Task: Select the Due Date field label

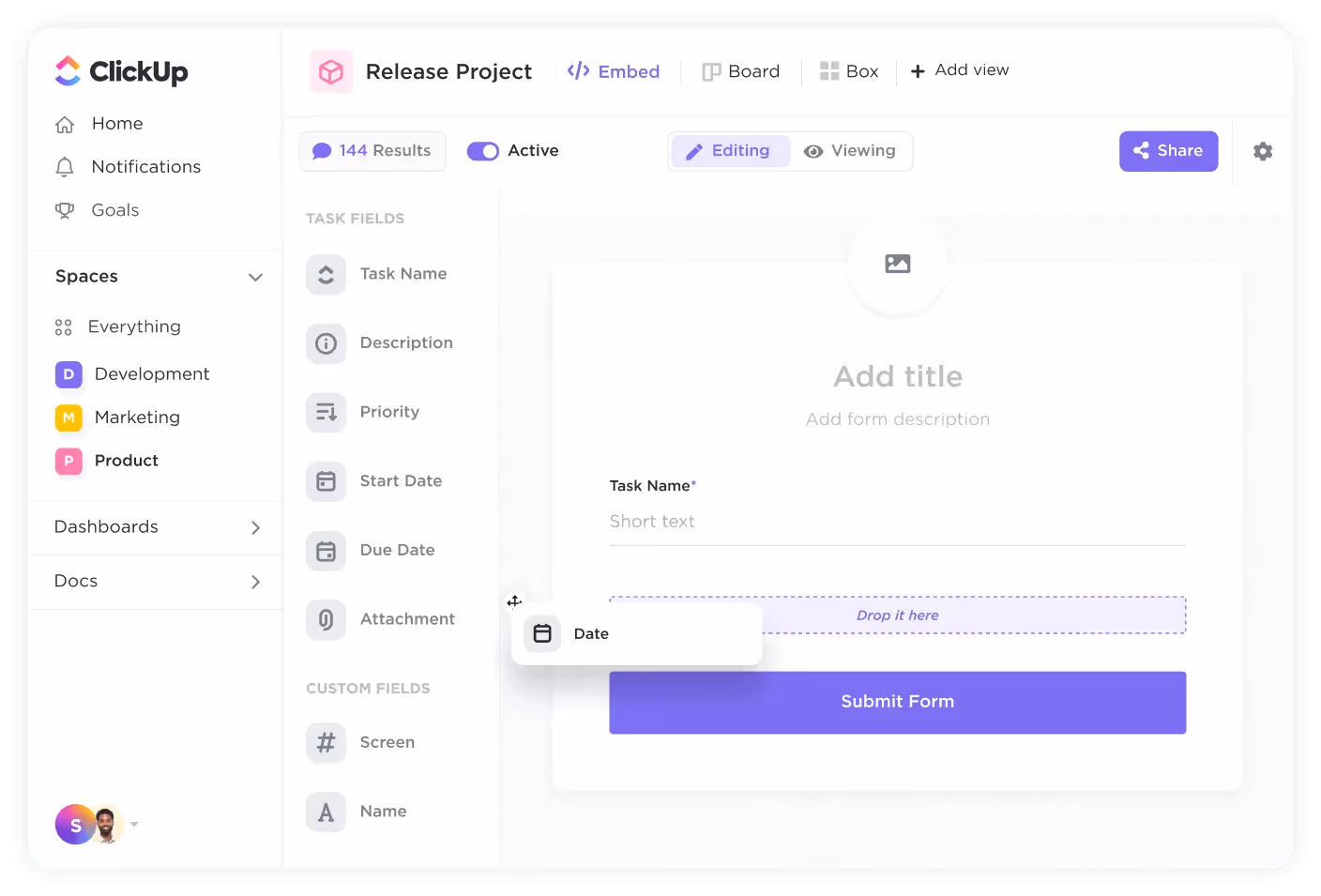Action: coord(397,550)
